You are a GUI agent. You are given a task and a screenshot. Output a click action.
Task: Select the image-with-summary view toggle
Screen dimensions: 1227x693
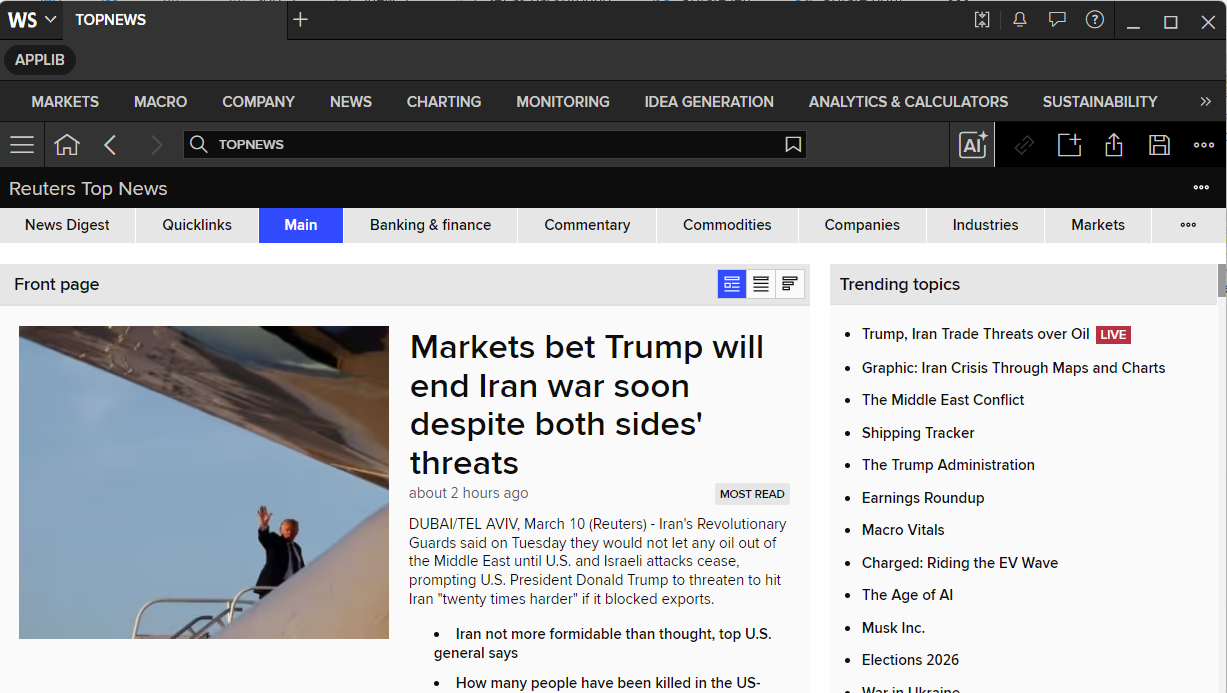pyautogui.click(x=732, y=284)
